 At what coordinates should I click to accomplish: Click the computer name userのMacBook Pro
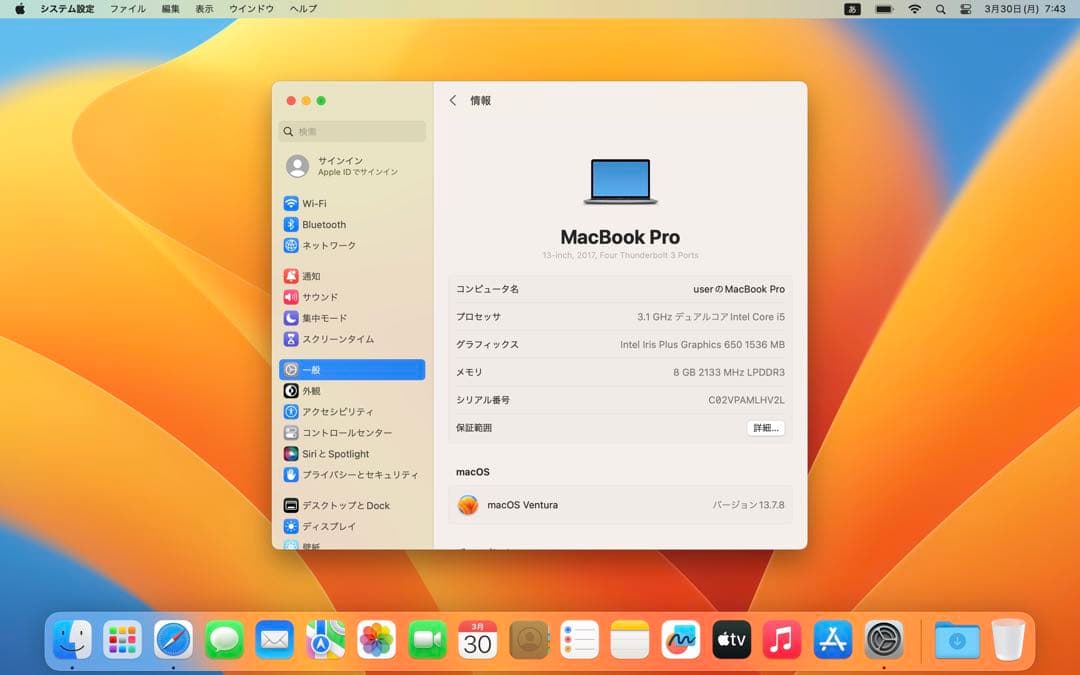click(x=738, y=289)
